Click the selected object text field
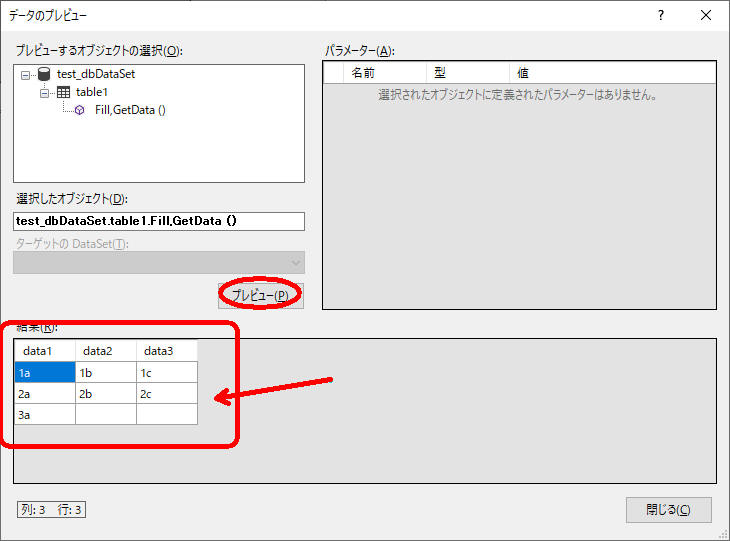Image resolution: width=730 pixels, height=541 pixels. click(x=159, y=221)
